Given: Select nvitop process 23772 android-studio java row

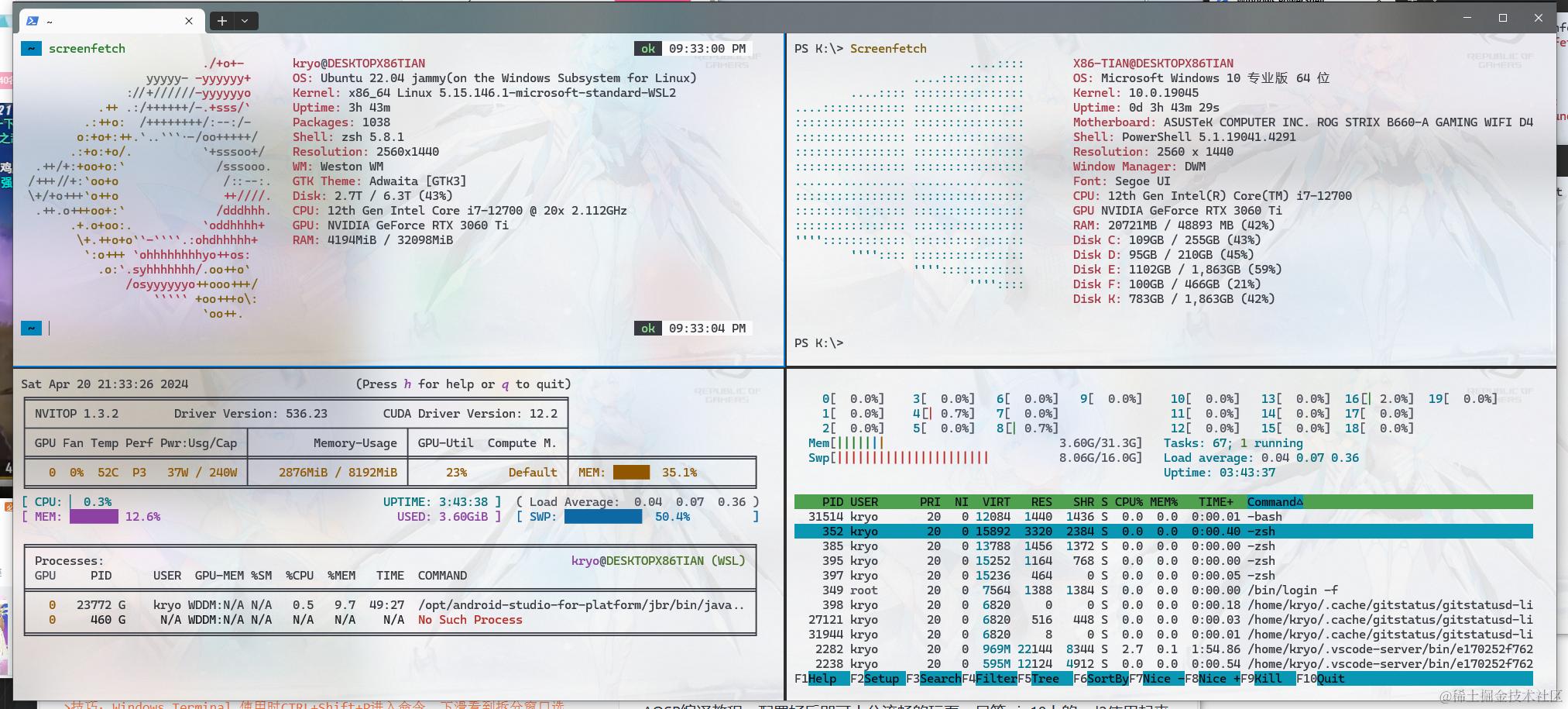Looking at the screenshot, I should tap(389, 605).
